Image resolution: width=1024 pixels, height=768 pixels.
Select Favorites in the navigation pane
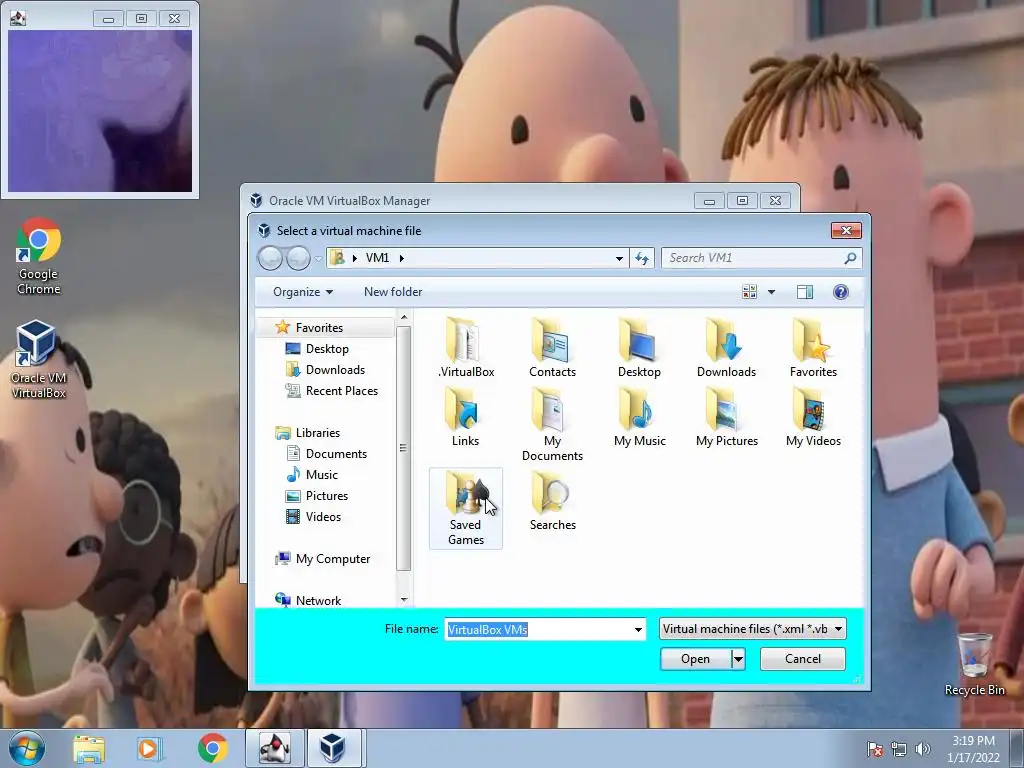(319, 327)
